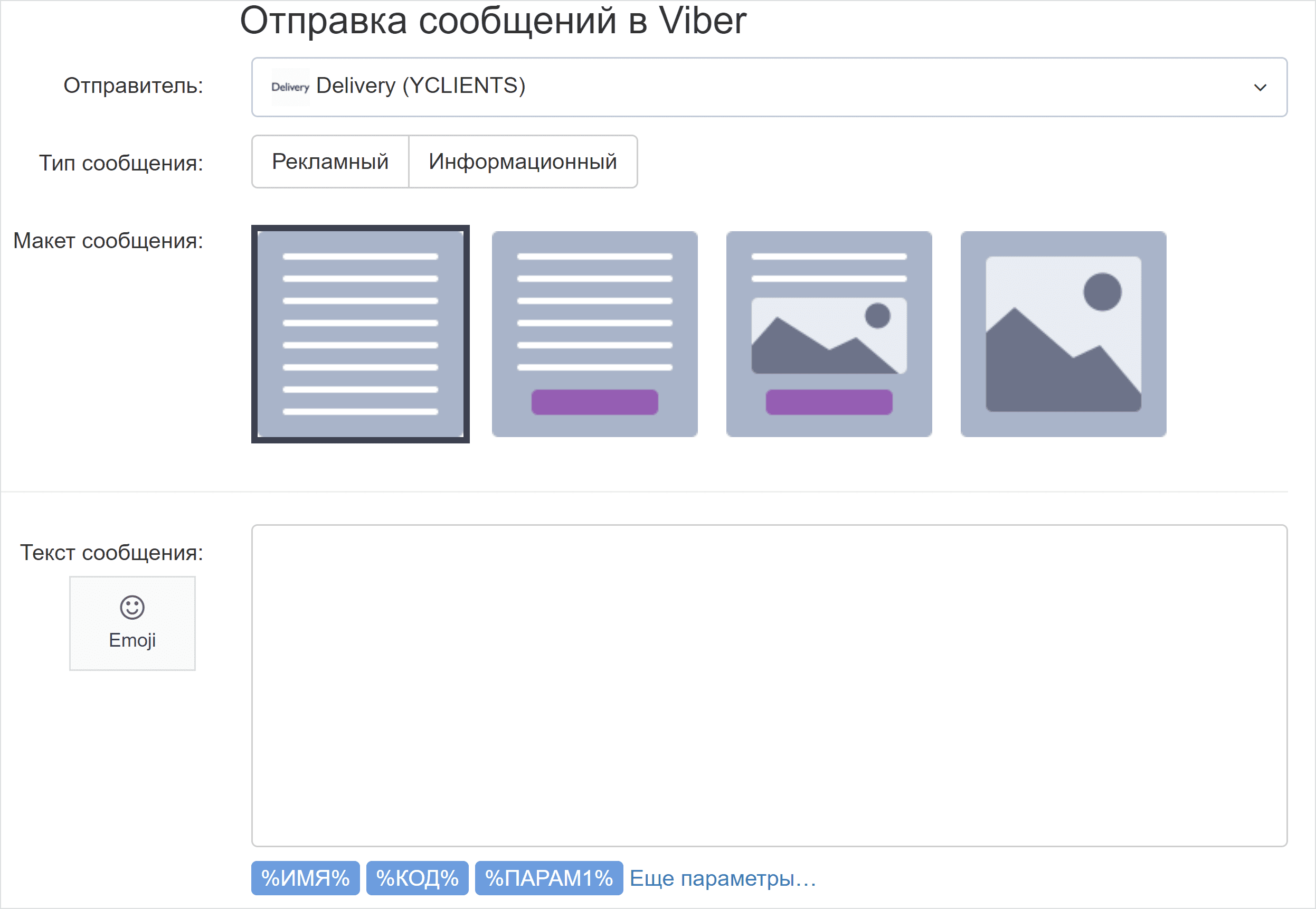Viewport: 1316px width, 909px height.
Task: Click the Тип сообщения label
Action: click(121, 164)
